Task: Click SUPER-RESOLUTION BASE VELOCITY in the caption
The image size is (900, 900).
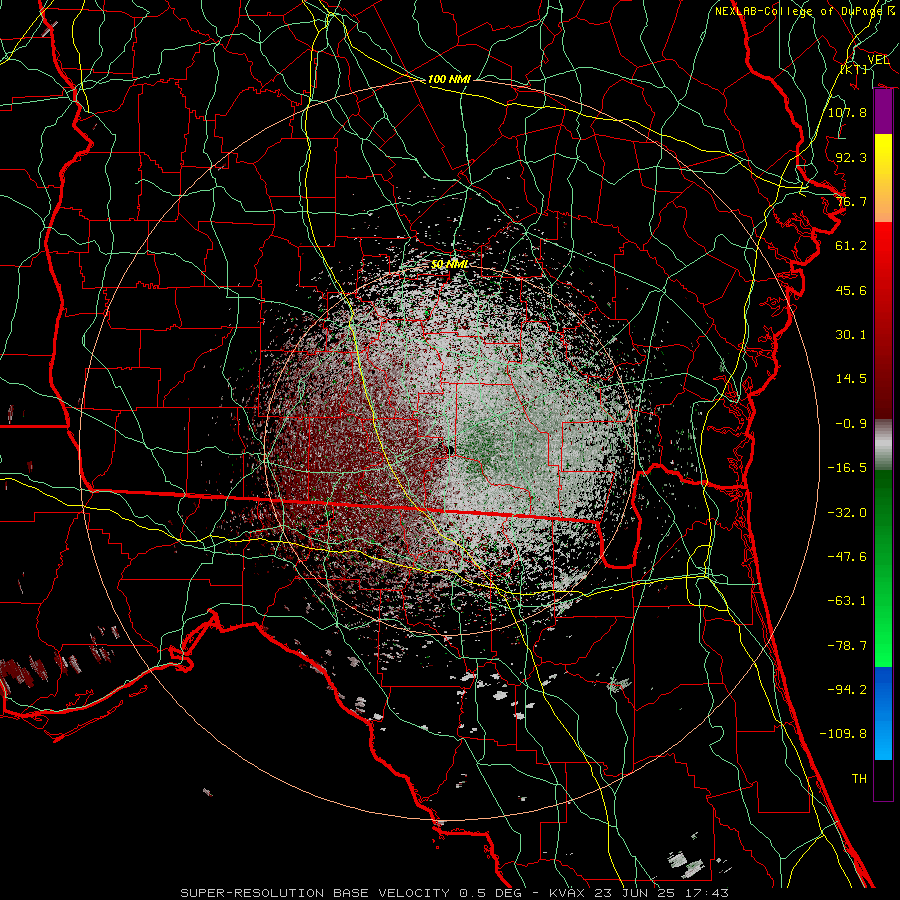Action: (315, 893)
